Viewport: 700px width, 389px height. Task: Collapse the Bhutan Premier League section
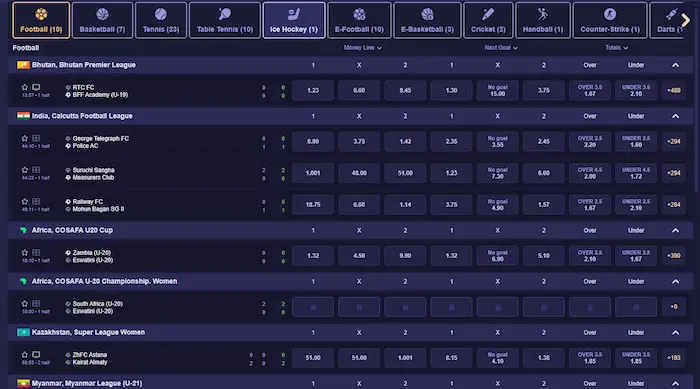675,65
